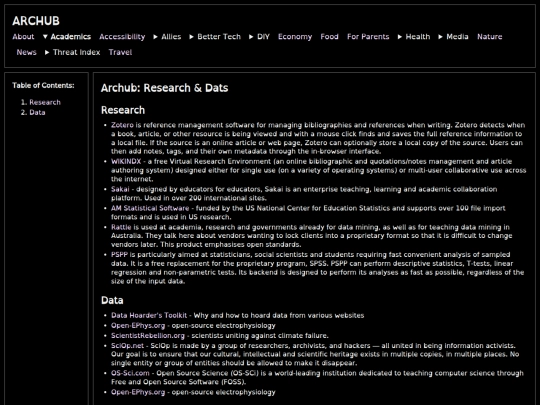
Task: Open the ARCHUB site title
Action: 36,21
